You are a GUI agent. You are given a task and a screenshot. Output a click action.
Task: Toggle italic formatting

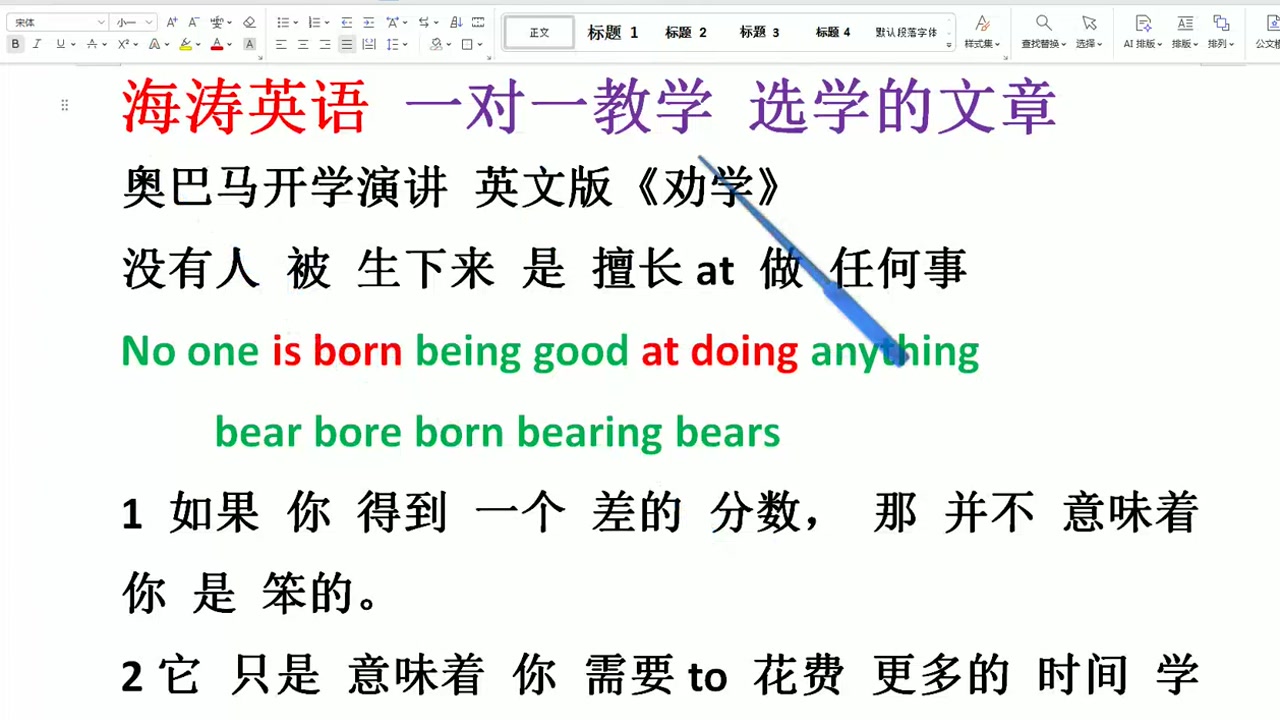(37, 44)
